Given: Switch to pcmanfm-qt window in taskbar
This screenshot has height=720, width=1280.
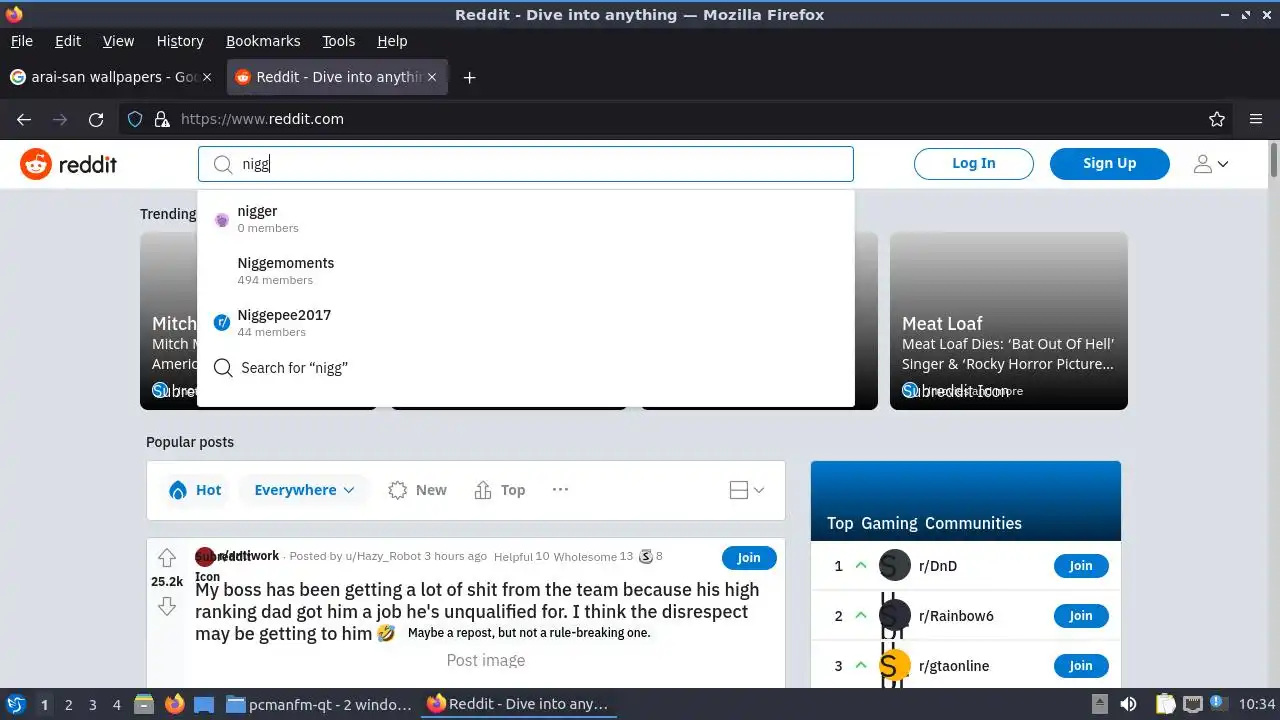Looking at the screenshot, I should 319,704.
